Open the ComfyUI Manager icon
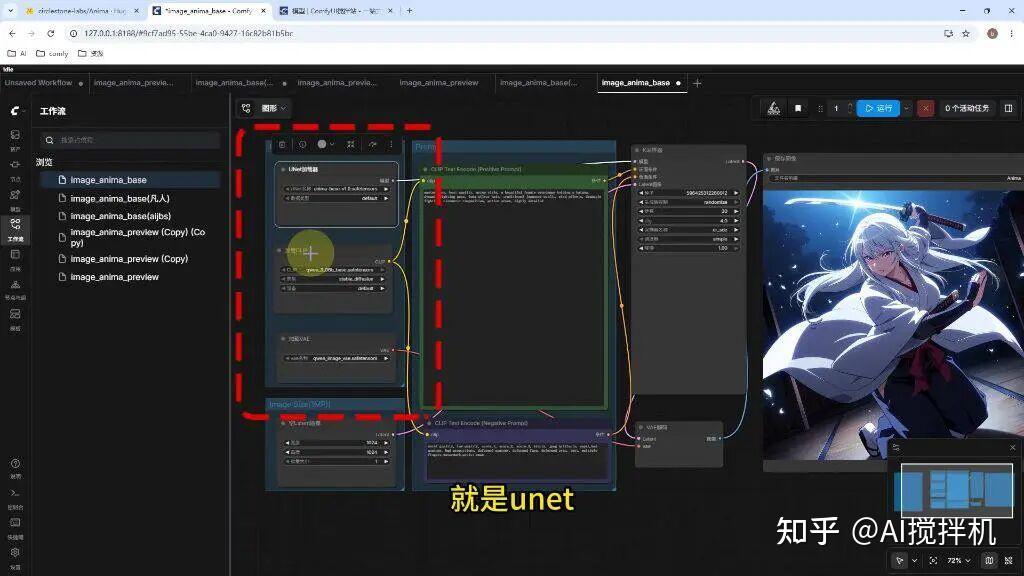Screen dimensions: 1024x576 tap(774, 108)
